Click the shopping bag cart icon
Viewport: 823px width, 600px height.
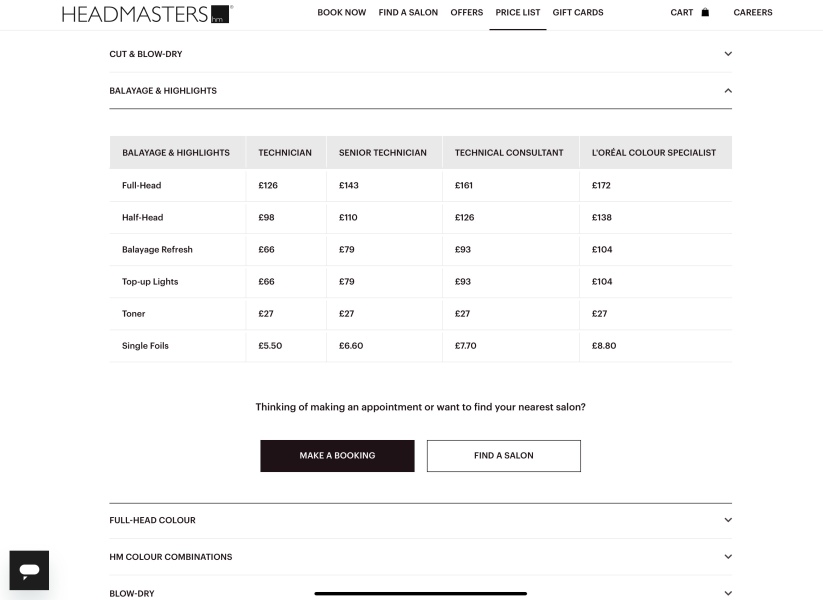(705, 12)
